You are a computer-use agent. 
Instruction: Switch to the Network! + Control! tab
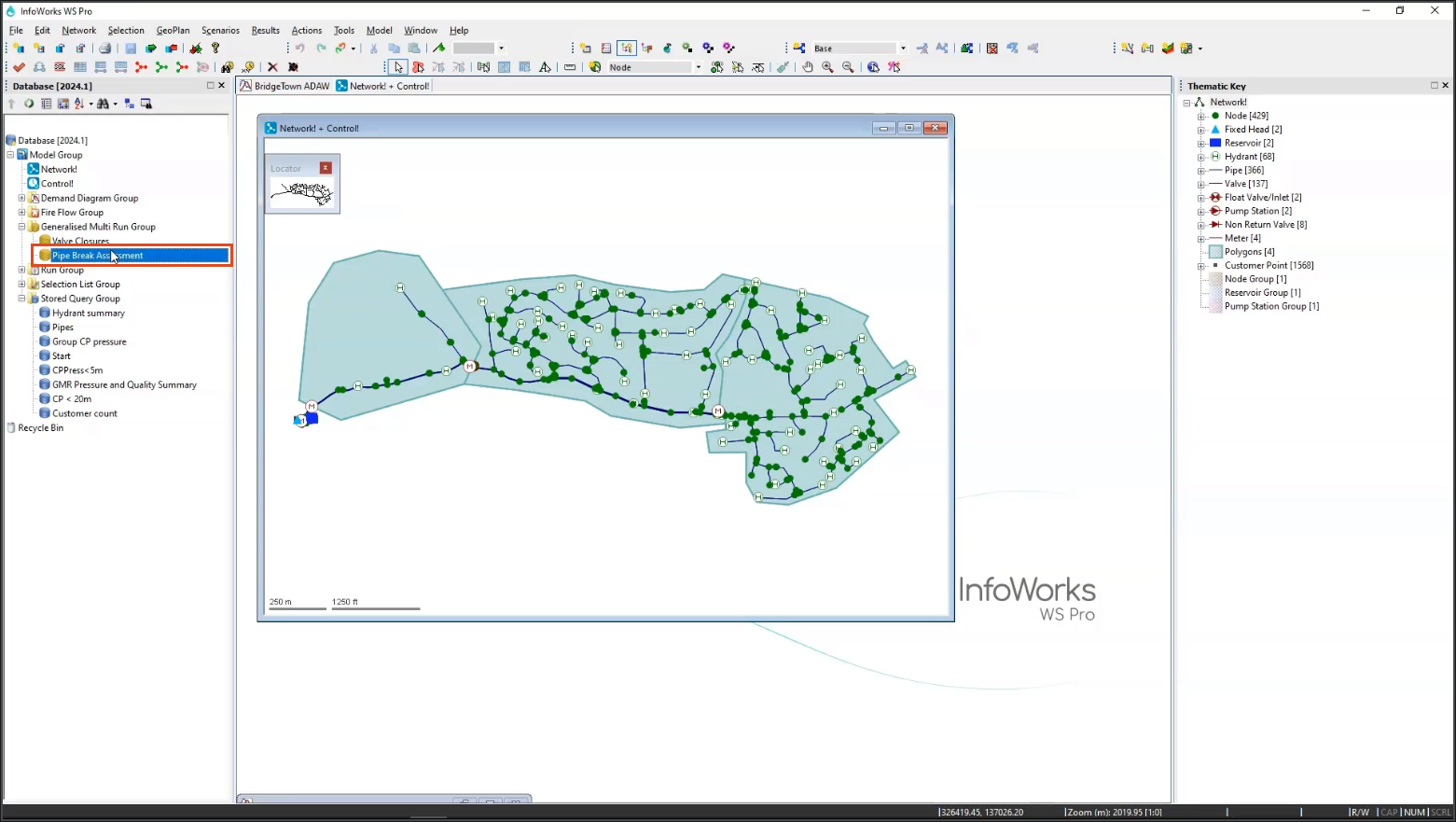[x=382, y=86]
